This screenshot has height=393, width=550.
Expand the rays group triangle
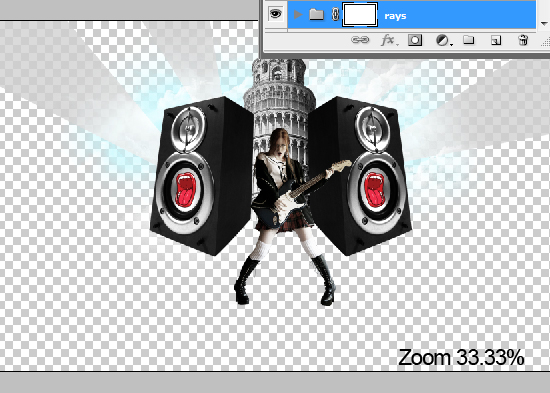click(x=298, y=15)
